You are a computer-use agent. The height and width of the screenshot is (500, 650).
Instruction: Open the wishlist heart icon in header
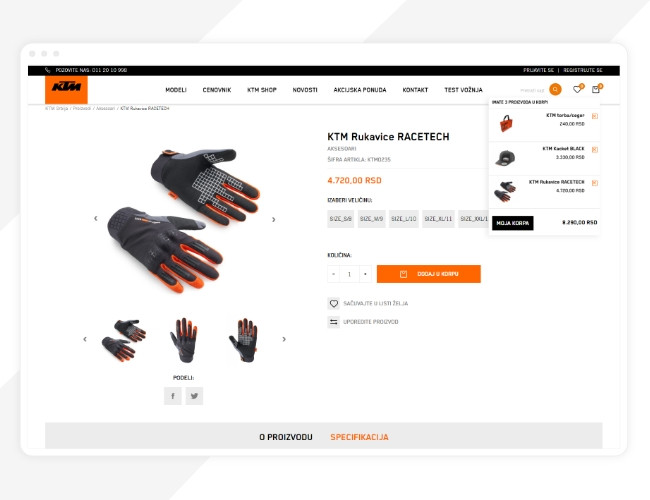577,89
